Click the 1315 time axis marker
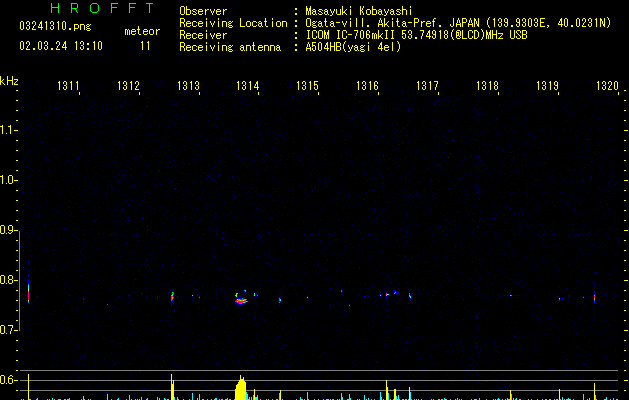This screenshot has height=400, width=629. pyautogui.click(x=307, y=85)
